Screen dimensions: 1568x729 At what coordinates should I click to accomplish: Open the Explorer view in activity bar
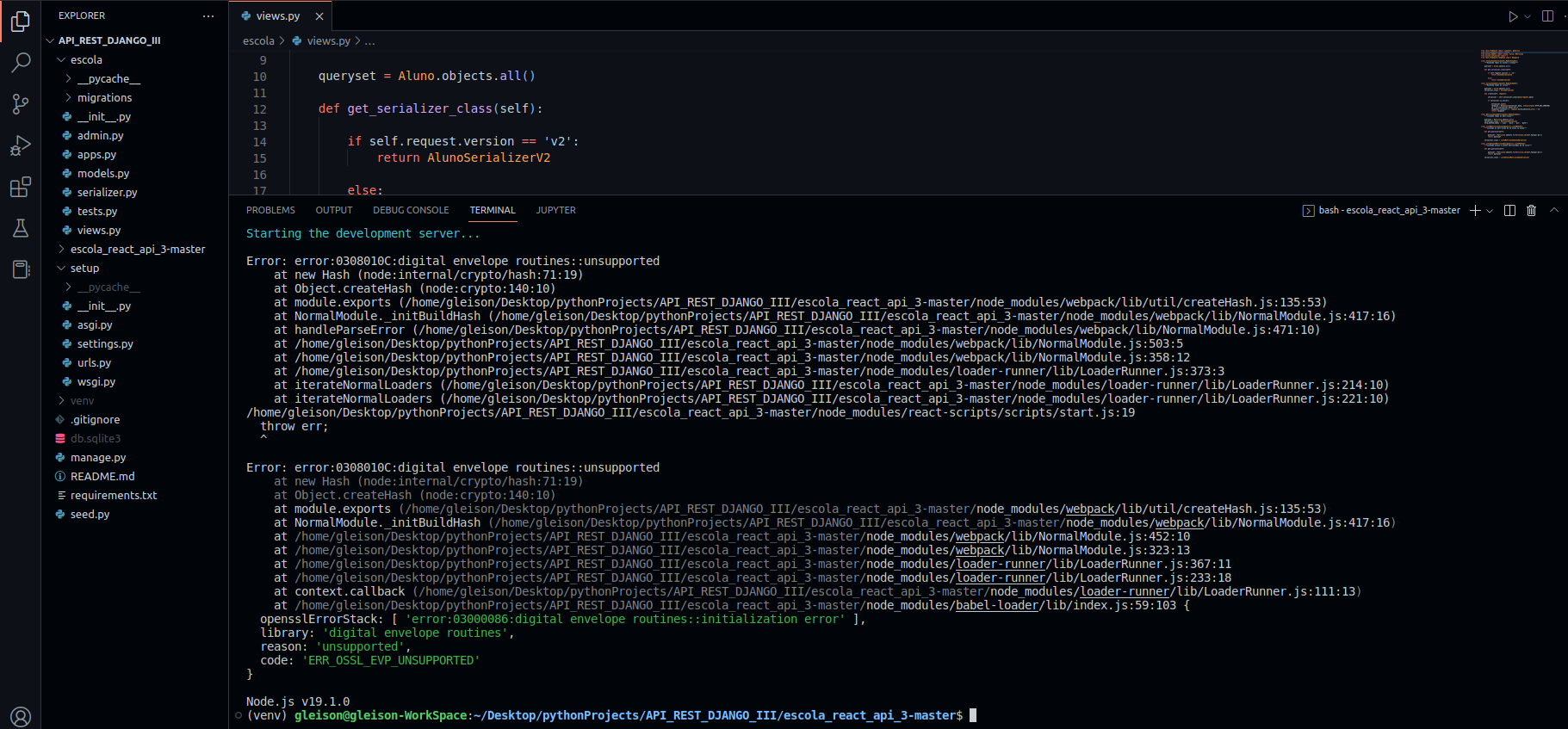pyautogui.click(x=21, y=21)
